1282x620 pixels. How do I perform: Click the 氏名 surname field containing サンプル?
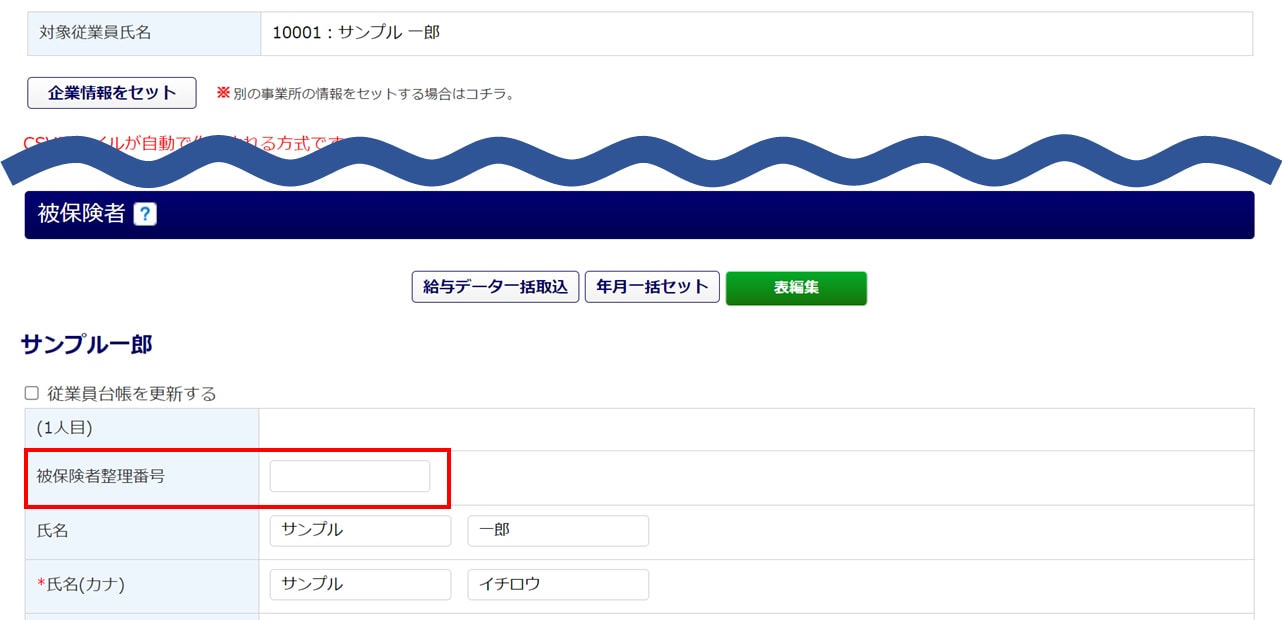click(x=360, y=530)
